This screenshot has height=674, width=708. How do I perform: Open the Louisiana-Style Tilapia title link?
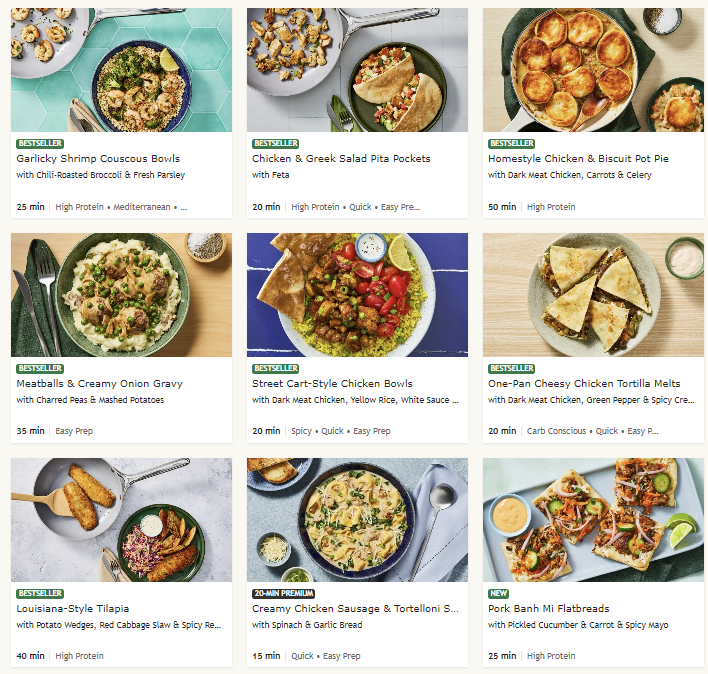click(73, 609)
